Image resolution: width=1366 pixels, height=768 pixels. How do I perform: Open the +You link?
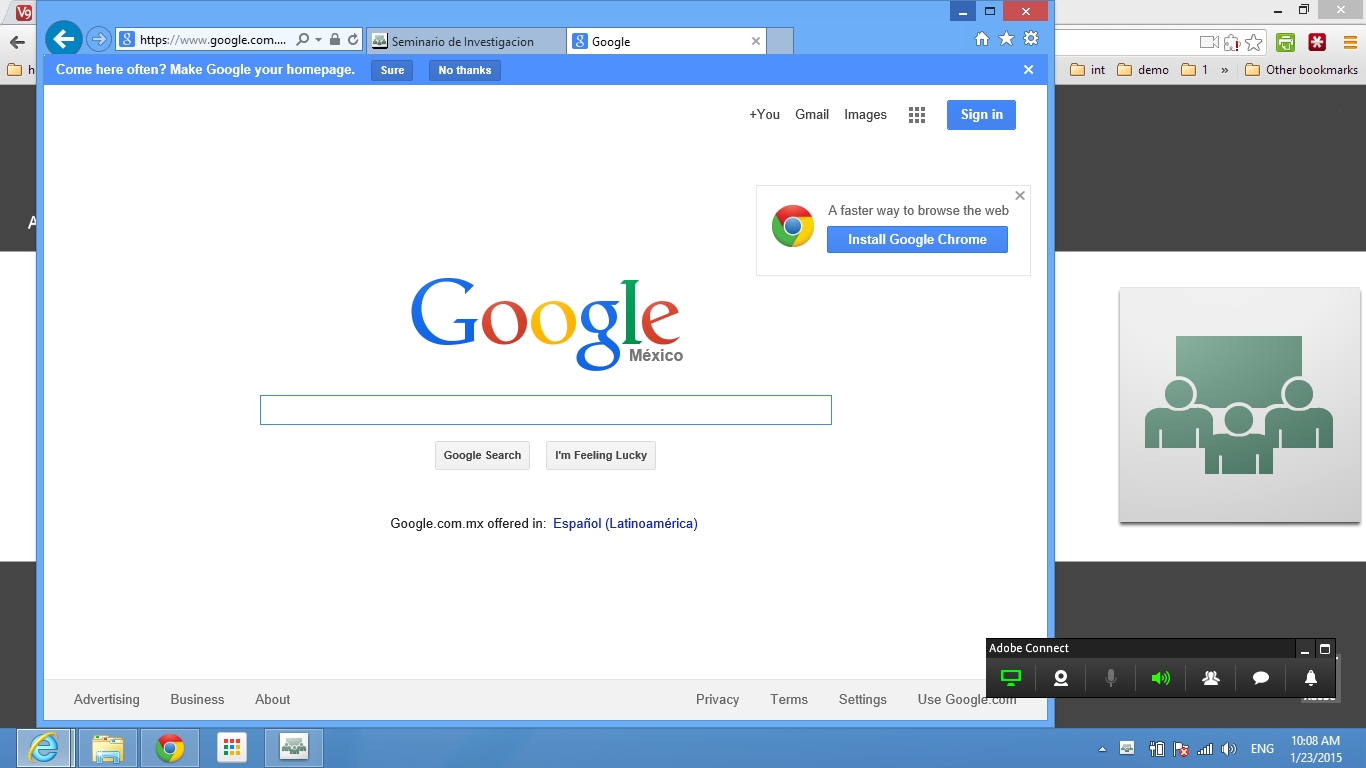point(764,115)
